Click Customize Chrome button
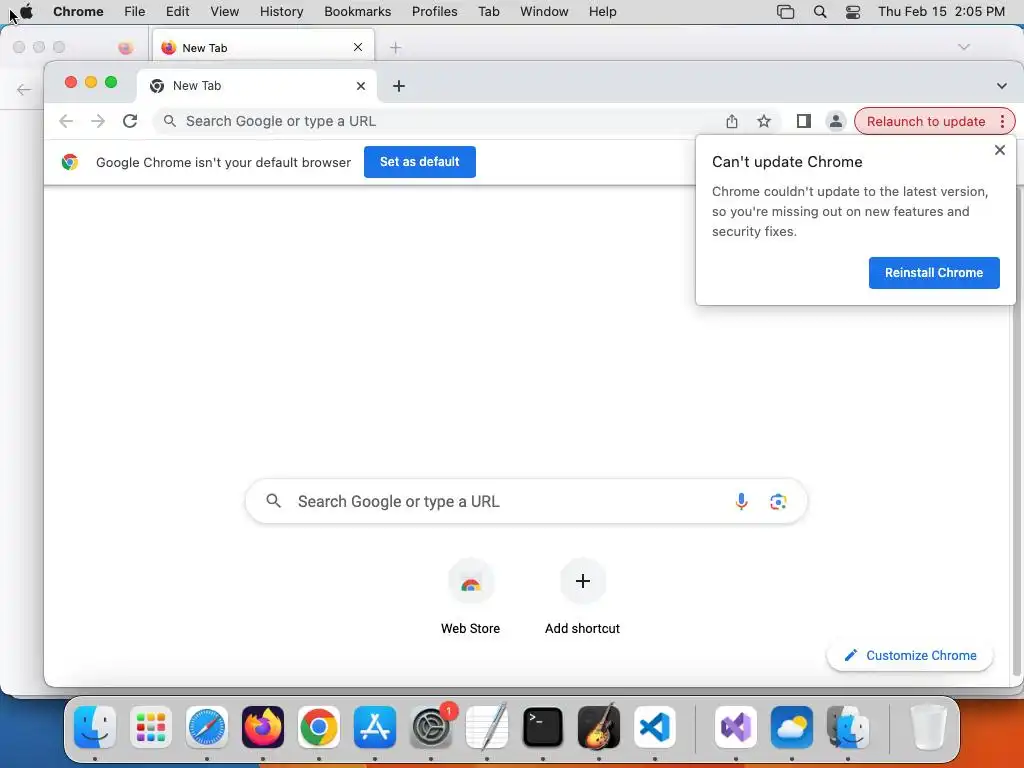Screen dimensions: 1024x768 (910, 656)
